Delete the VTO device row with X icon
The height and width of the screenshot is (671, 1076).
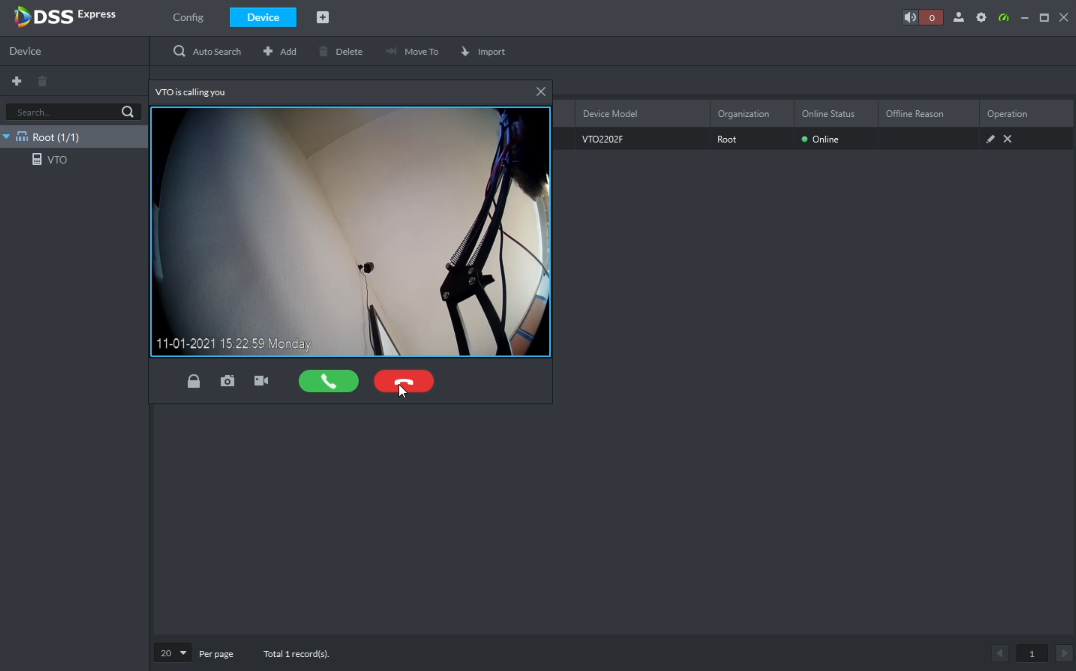pyautogui.click(x=1007, y=139)
